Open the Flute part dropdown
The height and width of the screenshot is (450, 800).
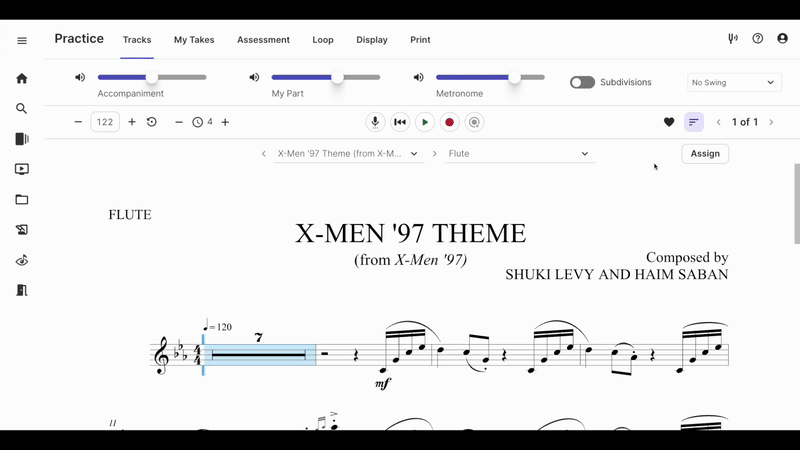[x=518, y=154]
